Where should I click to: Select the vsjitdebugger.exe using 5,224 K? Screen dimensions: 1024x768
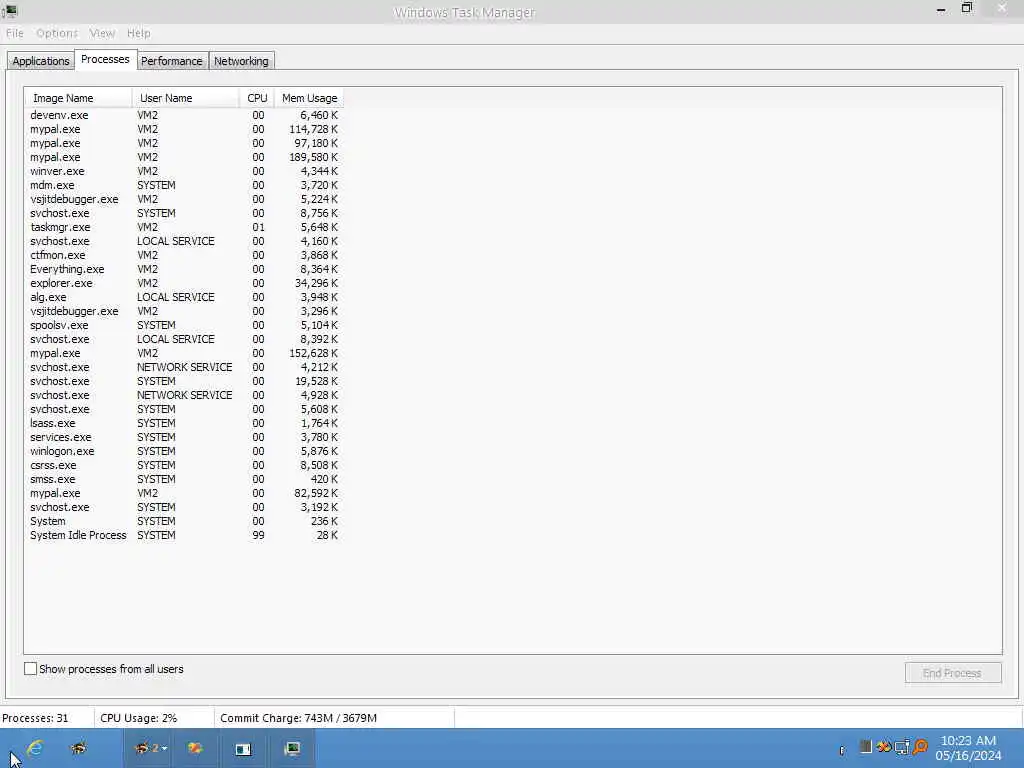point(184,199)
